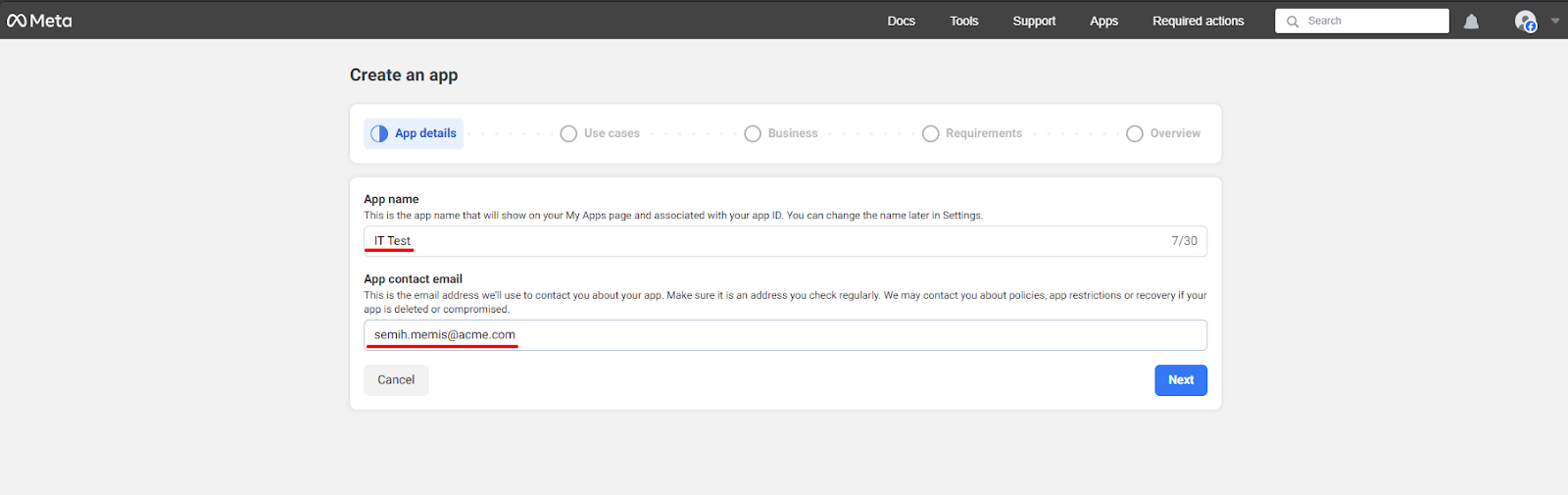
Task: Click the search magnifier icon
Action: point(1293,22)
